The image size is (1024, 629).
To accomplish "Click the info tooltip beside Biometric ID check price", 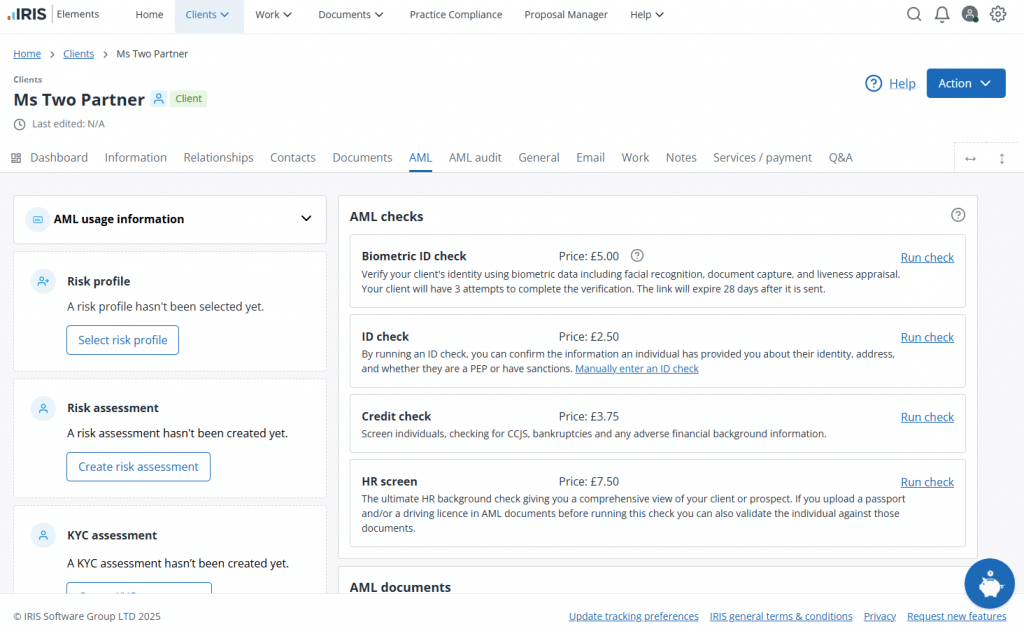I will tap(637, 255).
